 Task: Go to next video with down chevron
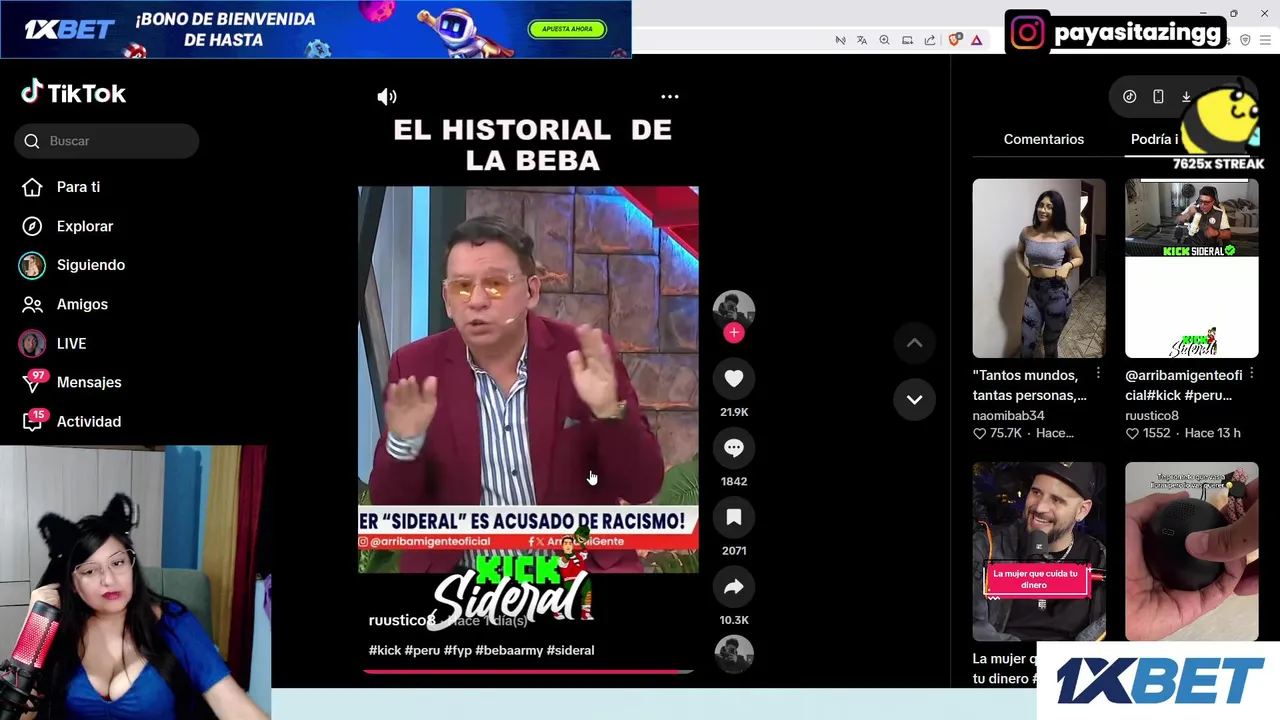tap(914, 399)
